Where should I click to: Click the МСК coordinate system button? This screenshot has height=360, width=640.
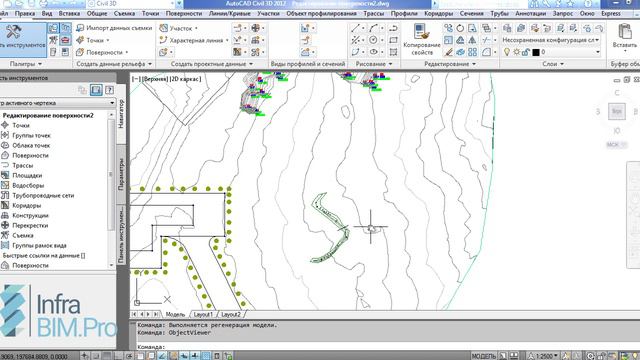(x=616, y=144)
